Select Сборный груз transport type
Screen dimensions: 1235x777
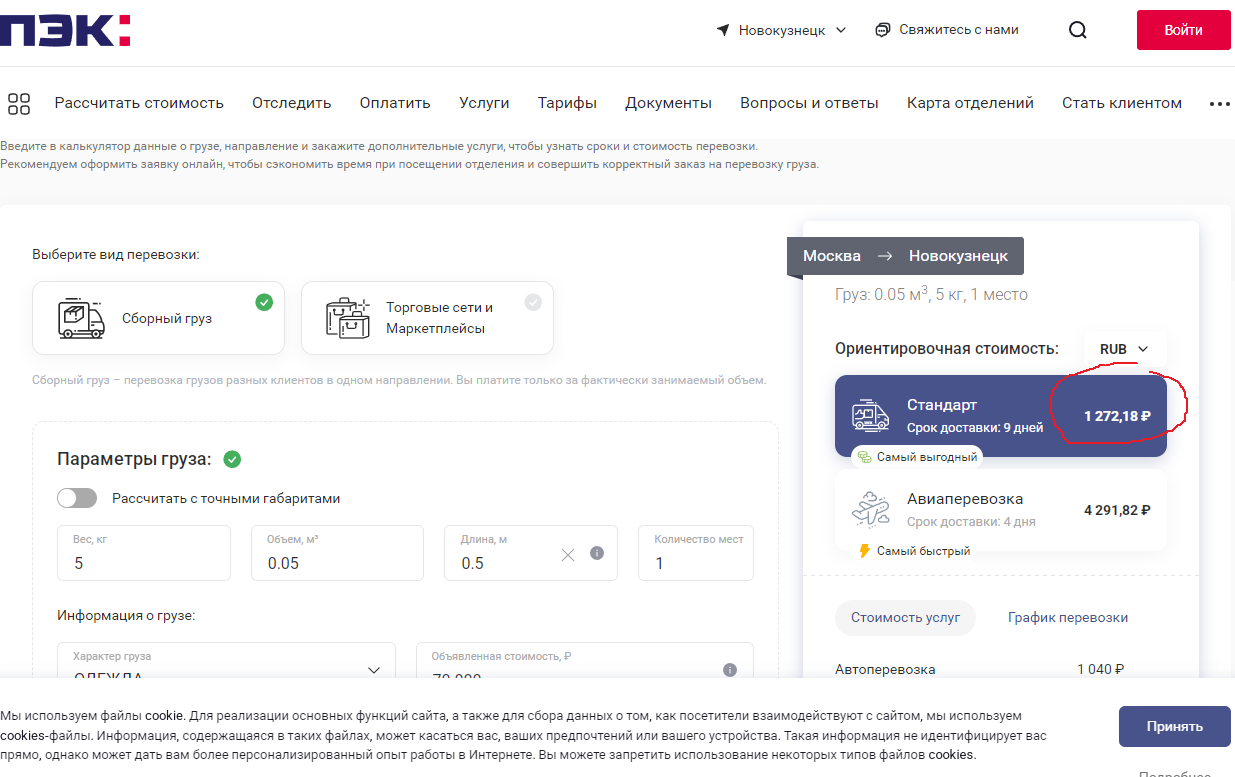tap(158, 318)
